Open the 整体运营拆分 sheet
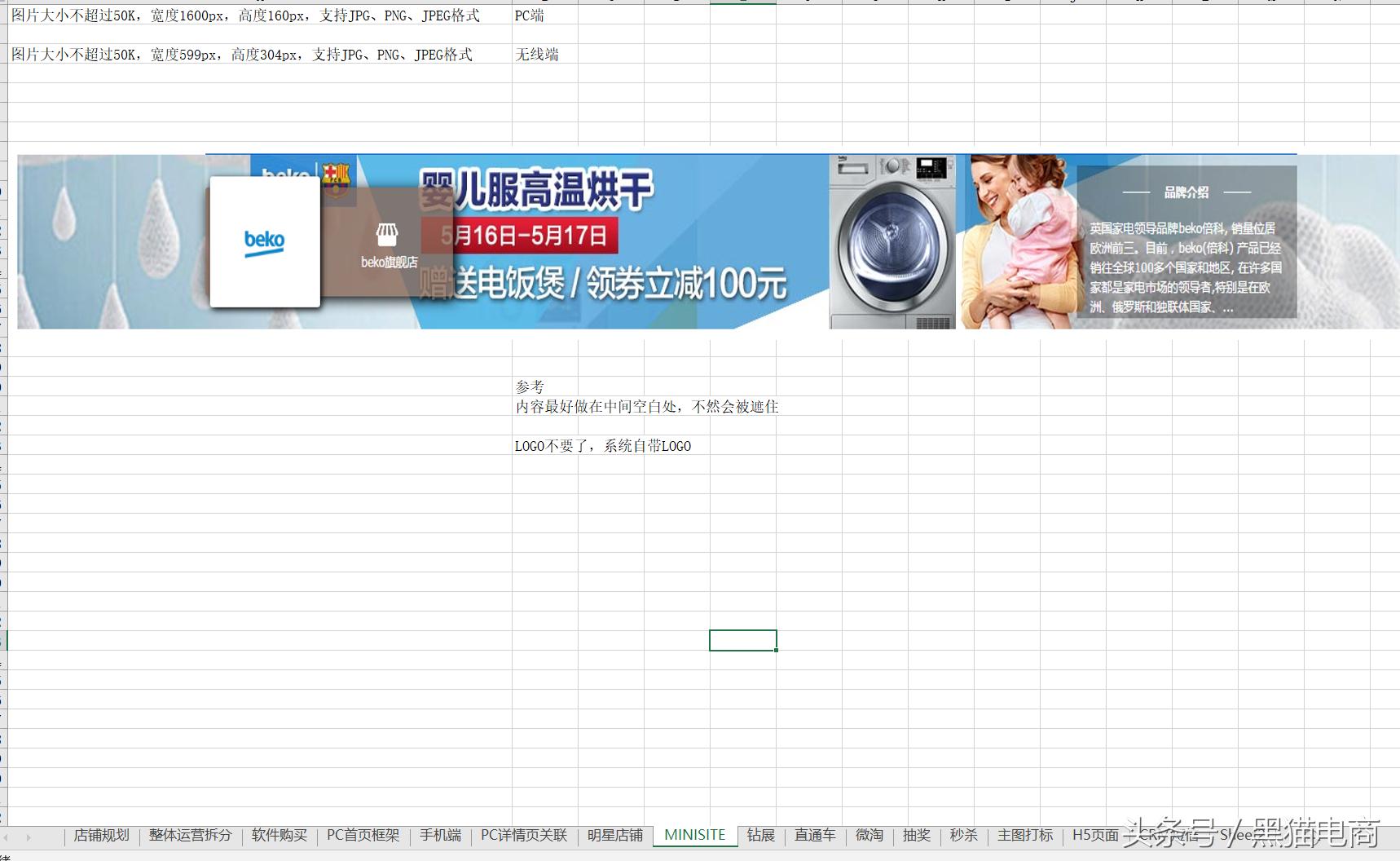This screenshot has width=1400, height=861. tap(191, 836)
